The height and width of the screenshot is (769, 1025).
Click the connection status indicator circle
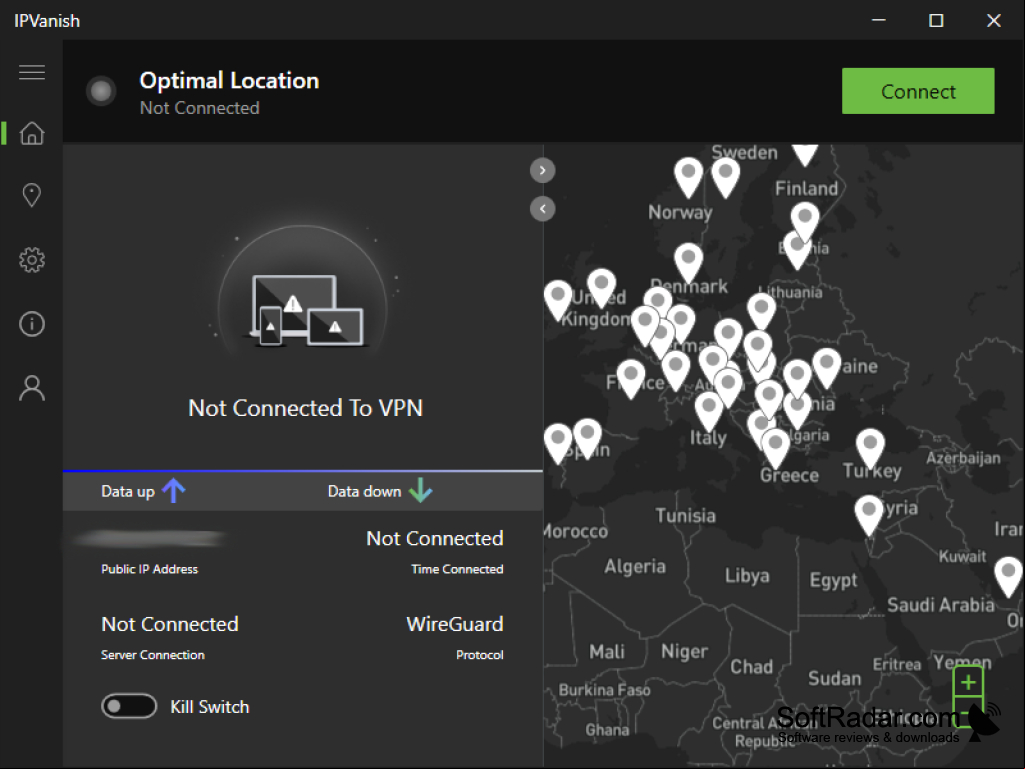(x=101, y=91)
